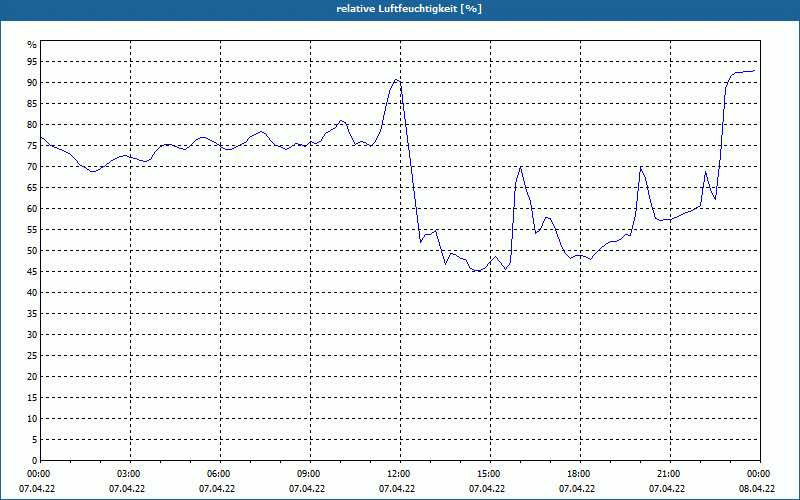This screenshot has height=500, width=800.
Task: Click the humidity curve's peak just before 12:00
Action: (x=396, y=80)
